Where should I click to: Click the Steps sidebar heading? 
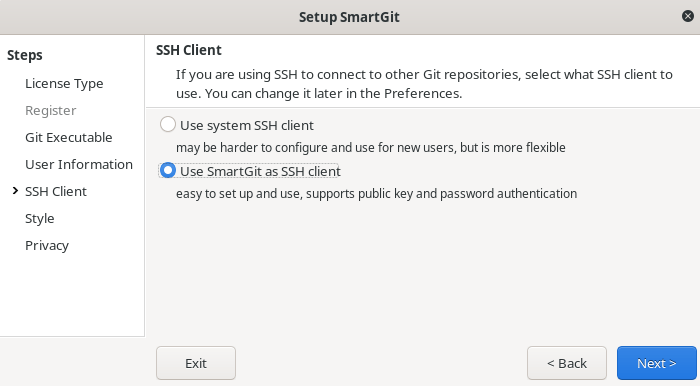[25, 55]
